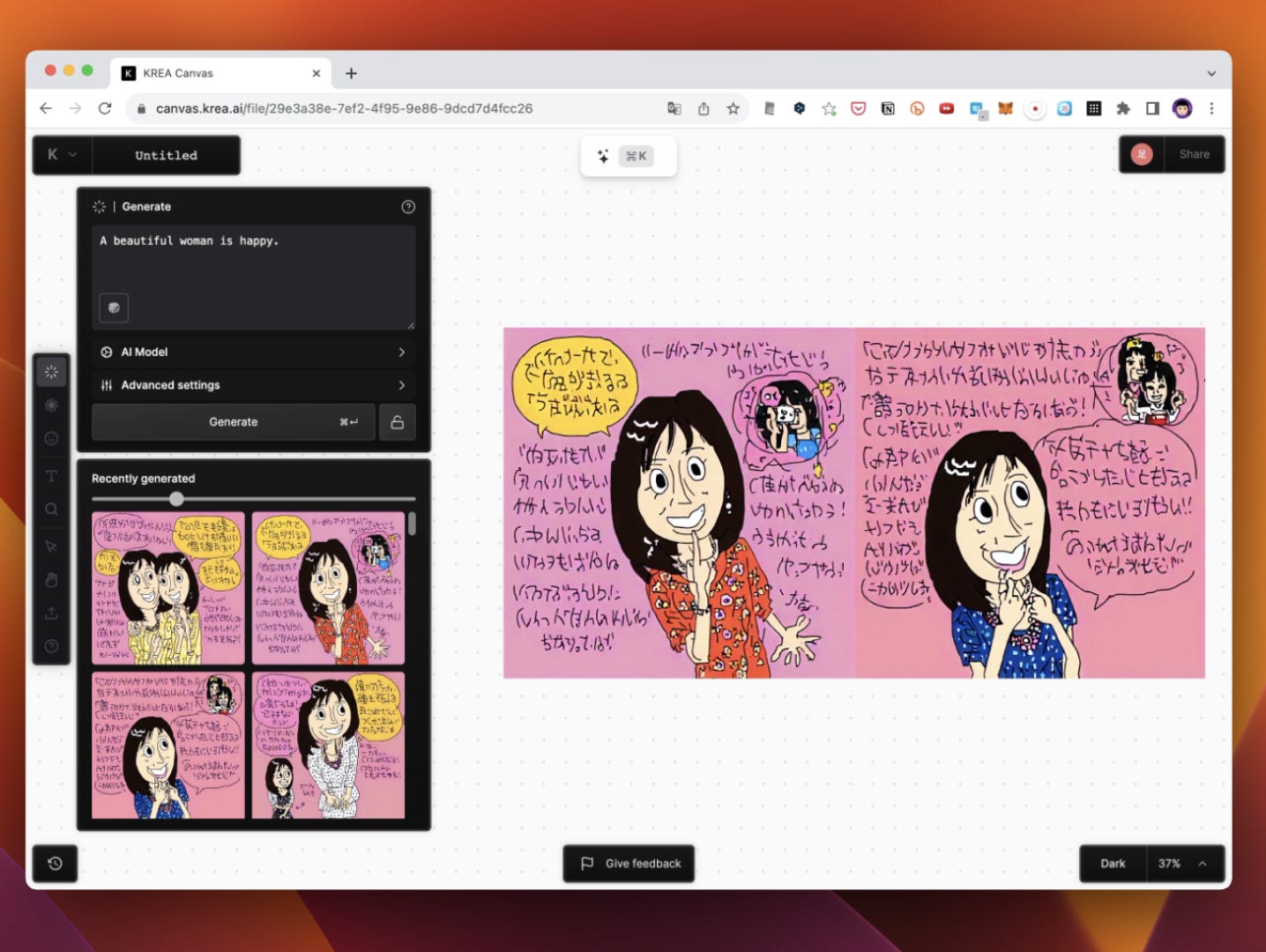Select the Generate tool in left toolbar
Screen dimensions: 1266x952
tap(51, 372)
